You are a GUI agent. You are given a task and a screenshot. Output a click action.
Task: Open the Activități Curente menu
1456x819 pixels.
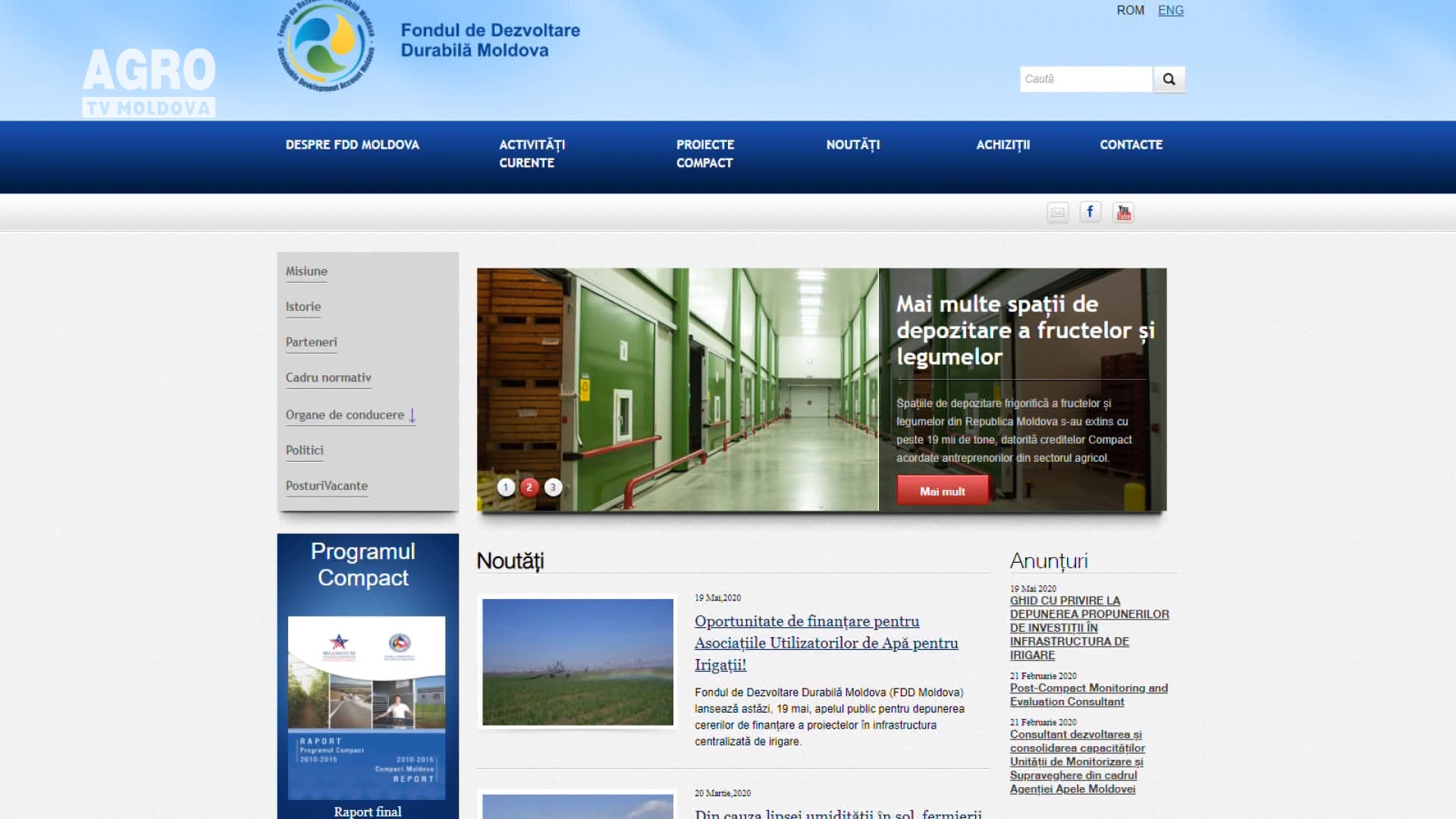(532, 153)
